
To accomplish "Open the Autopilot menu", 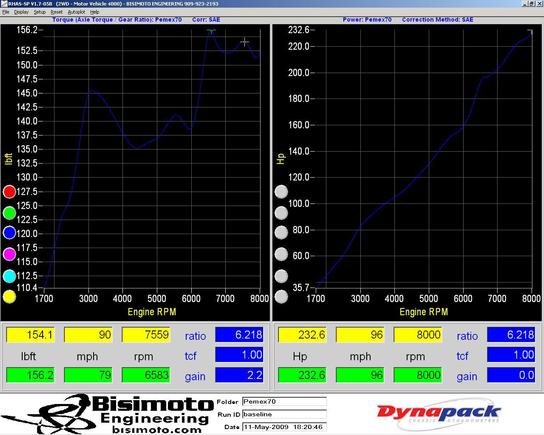I will [76, 12].
